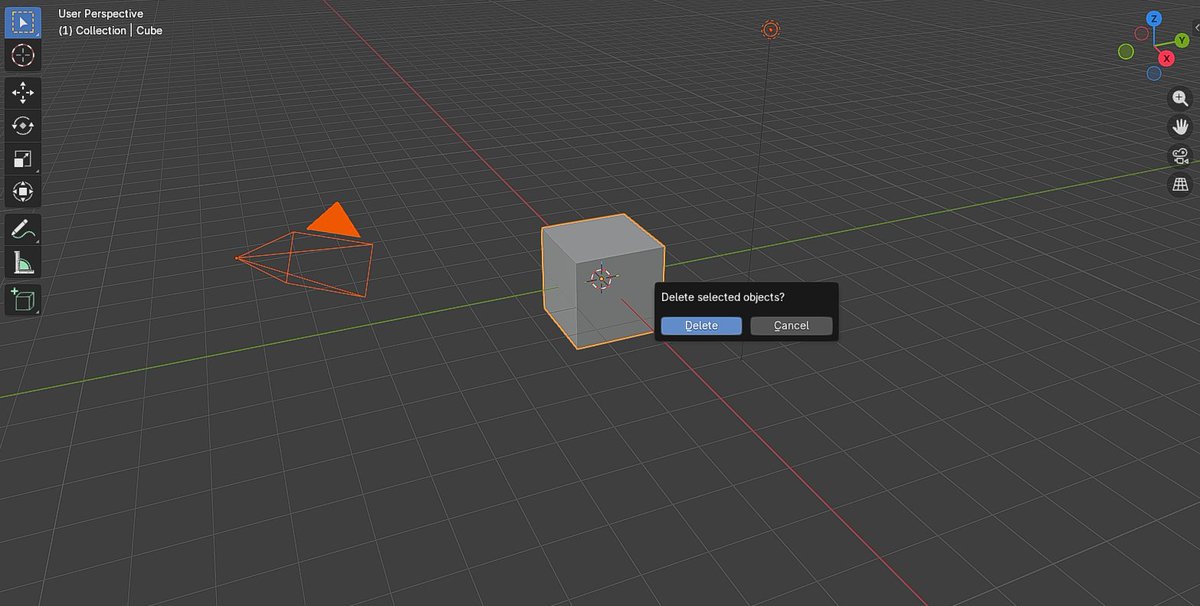Switch perspective/orthographic grid button
This screenshot has height=606, width=1200.
click(1180, 185)
